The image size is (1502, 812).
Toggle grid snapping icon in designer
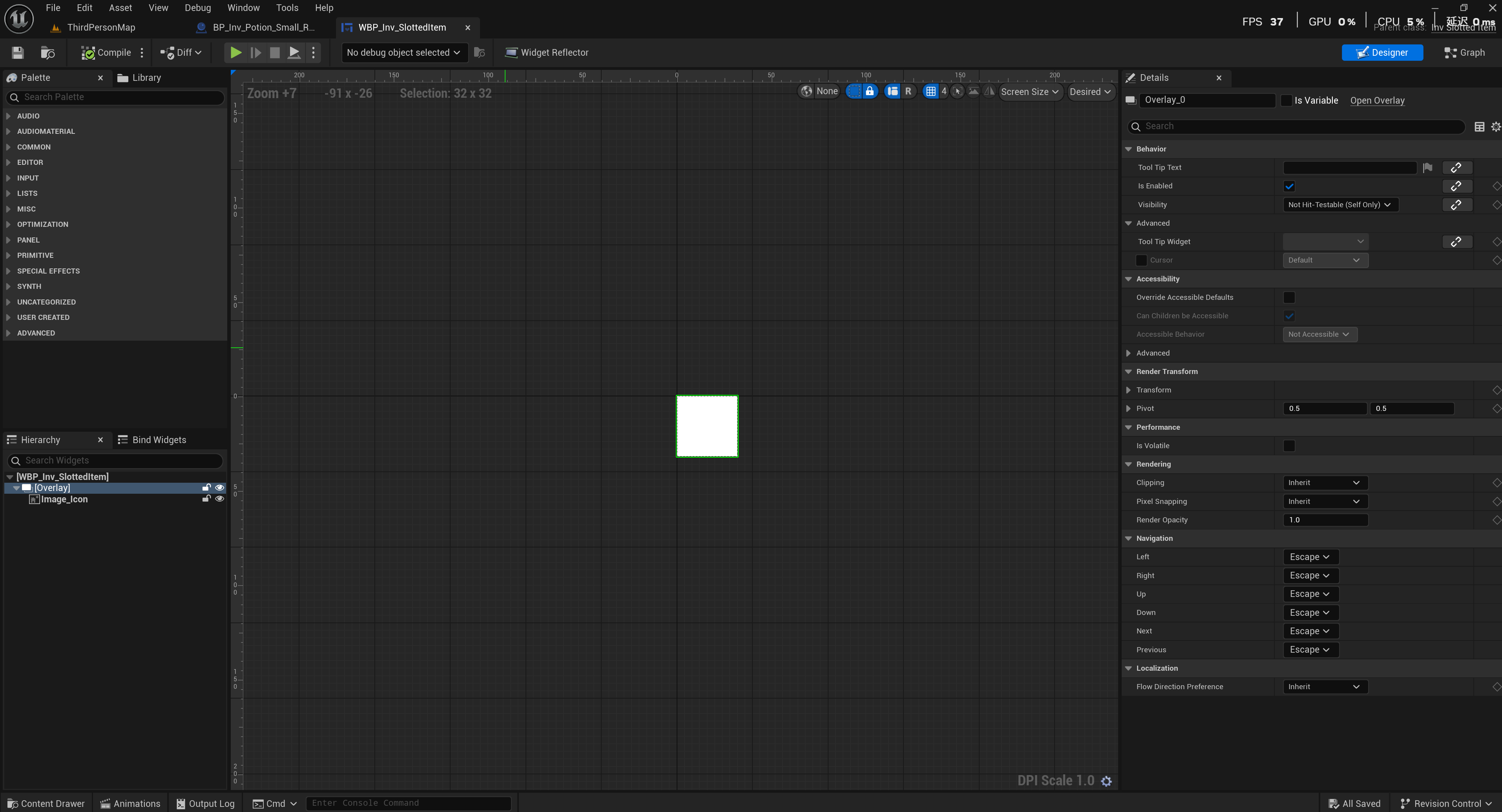(x=931, y=91)
